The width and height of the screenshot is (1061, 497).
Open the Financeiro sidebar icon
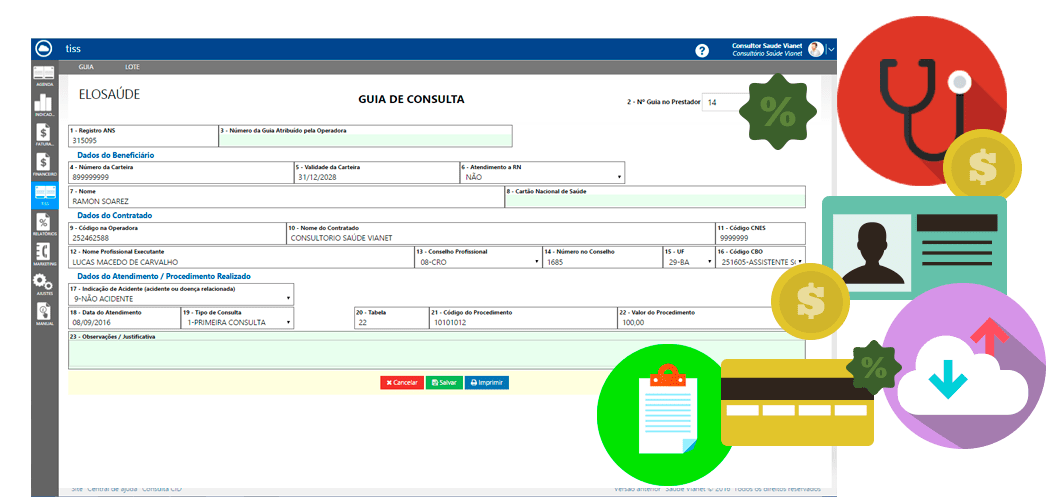(44, 165)
